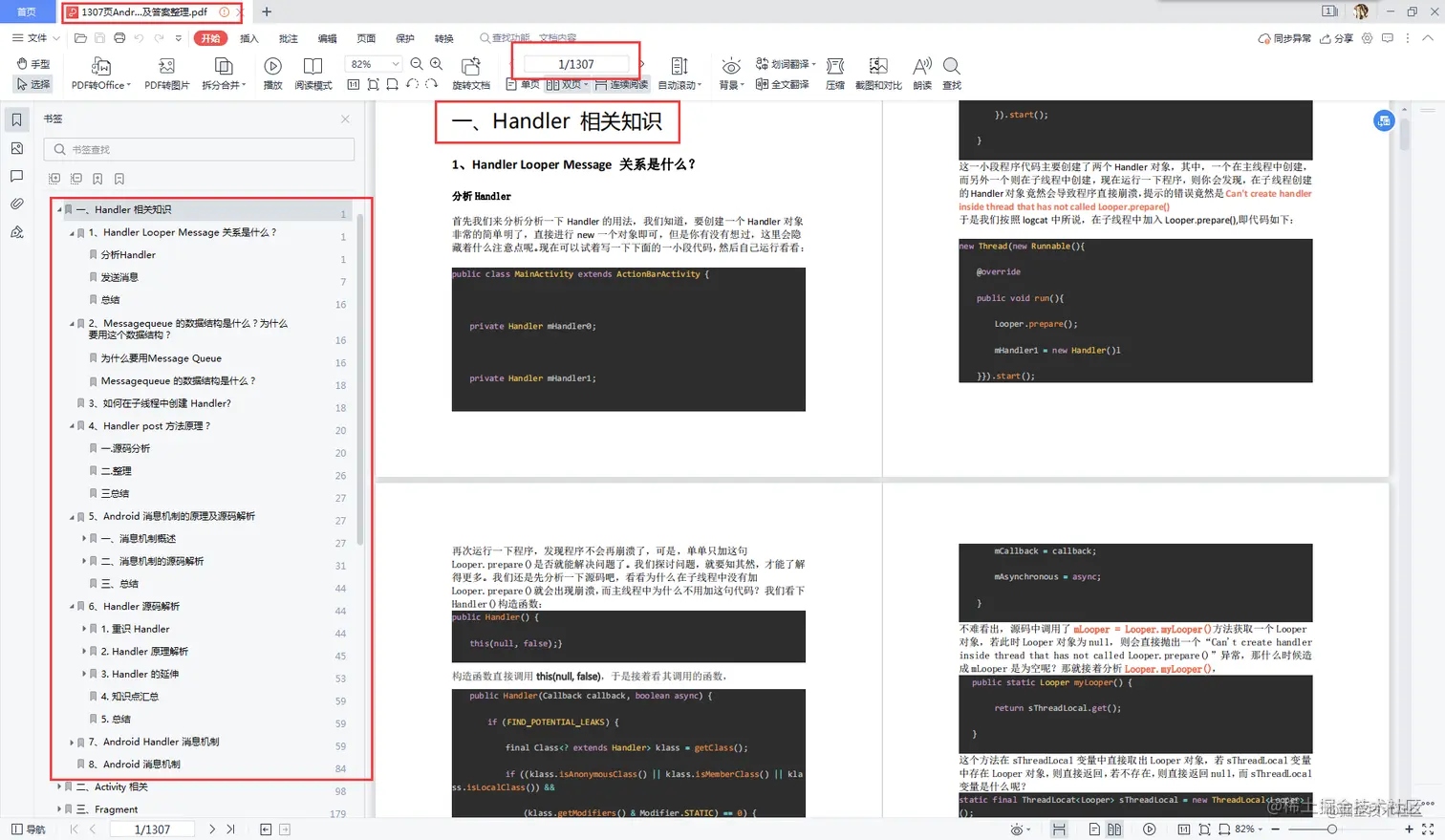Click the plus at zoom slider end

(1409, 829)
